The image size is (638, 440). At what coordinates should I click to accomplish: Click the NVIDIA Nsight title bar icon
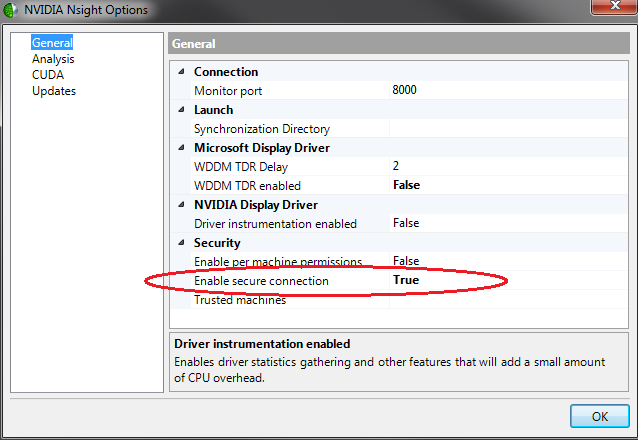[10, 10]
